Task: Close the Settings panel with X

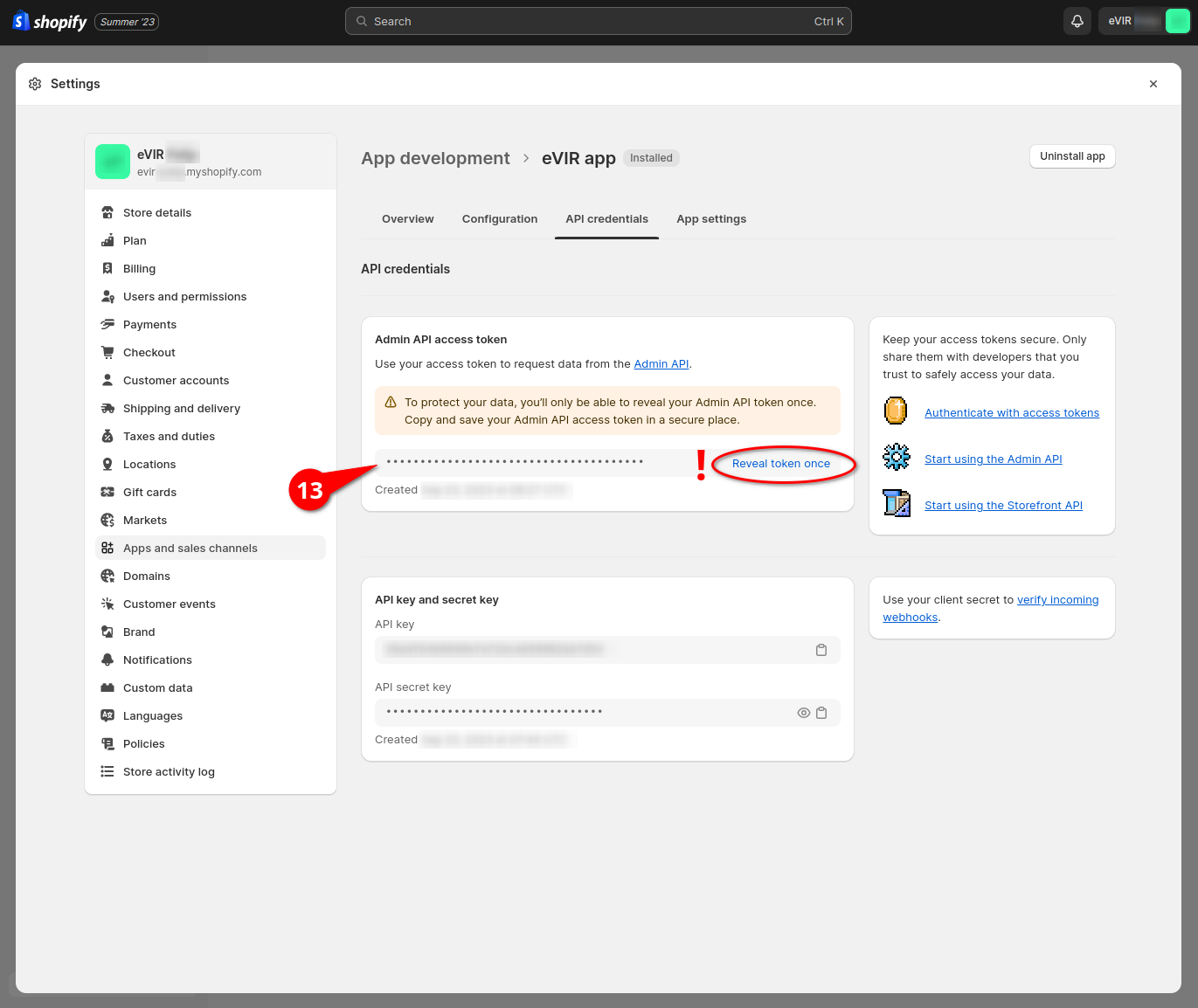Action: (1153, 84)
